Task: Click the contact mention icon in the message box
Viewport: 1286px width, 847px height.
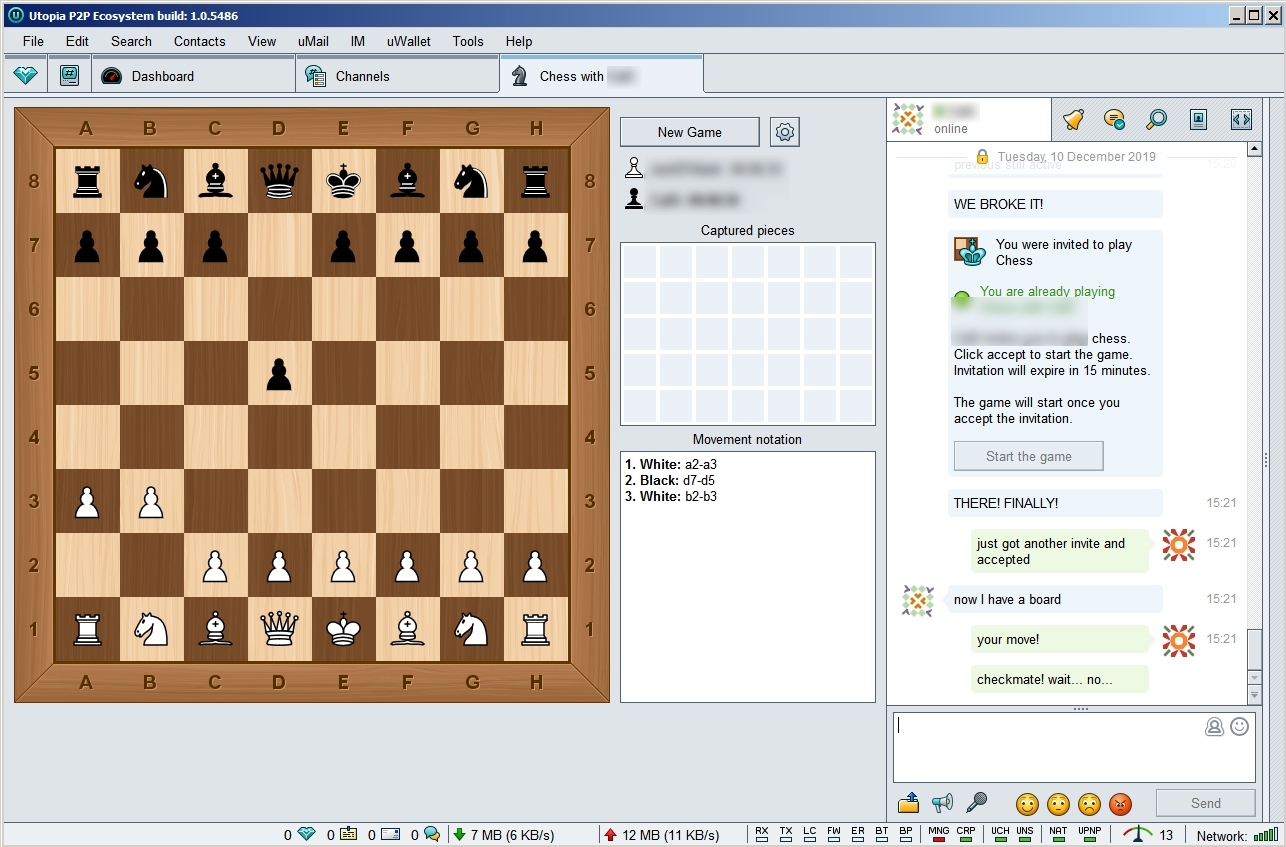Action: [1215, 727]
